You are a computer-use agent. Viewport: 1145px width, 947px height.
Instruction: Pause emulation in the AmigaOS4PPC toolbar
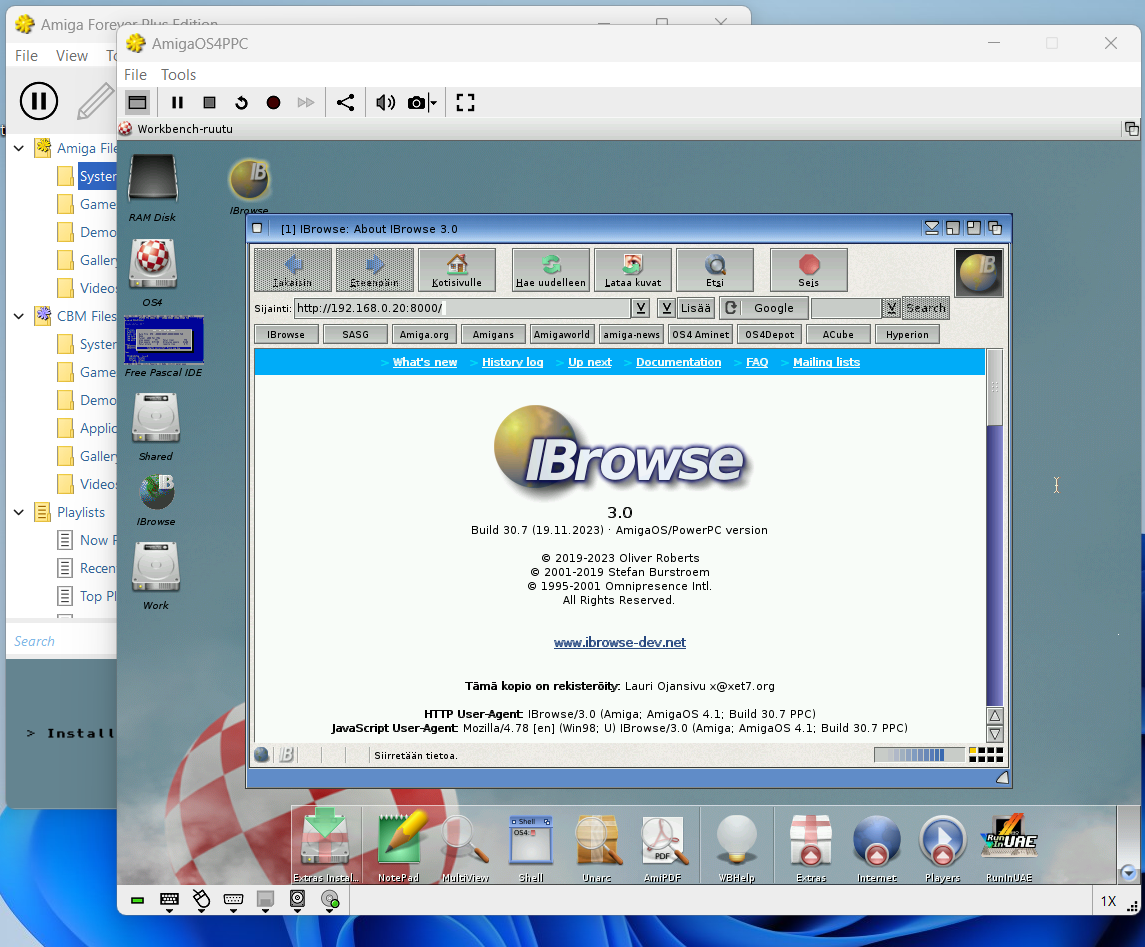177,103
